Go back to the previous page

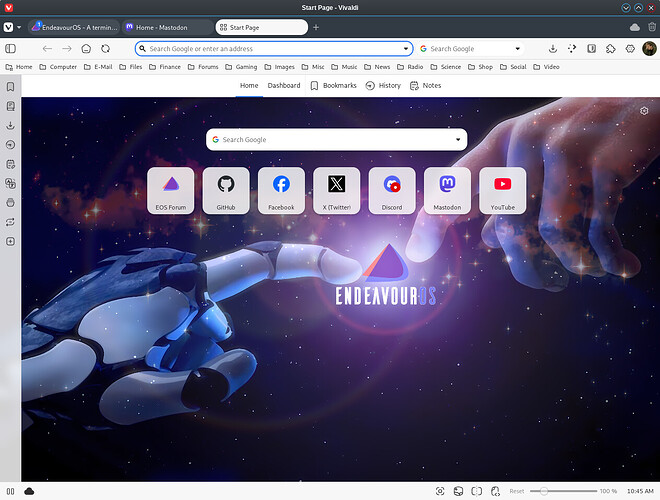[x=47, y=49]
